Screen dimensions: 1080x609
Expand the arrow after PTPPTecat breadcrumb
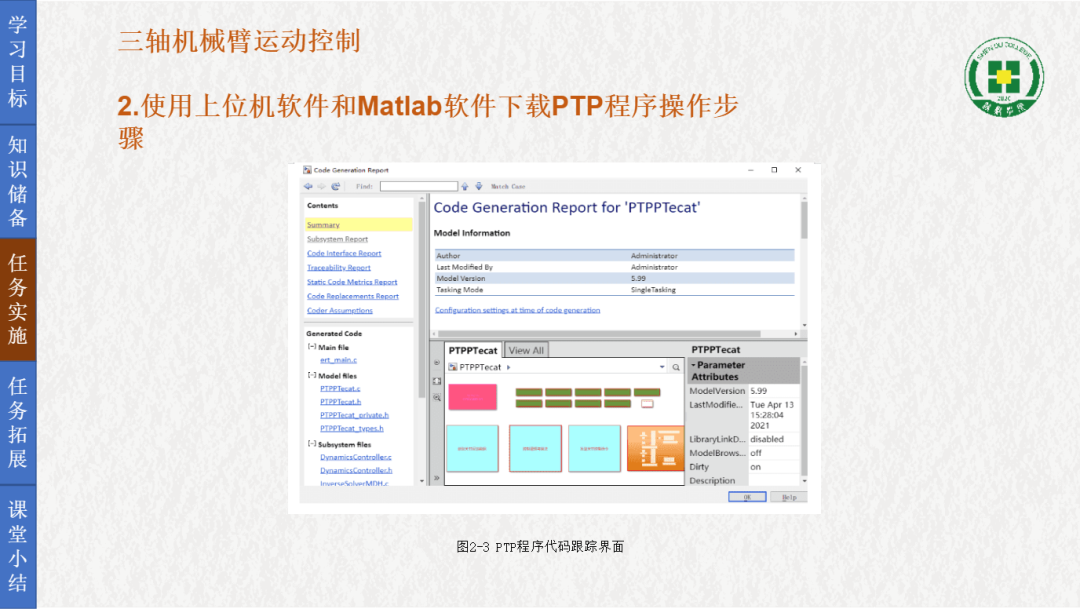508,367
